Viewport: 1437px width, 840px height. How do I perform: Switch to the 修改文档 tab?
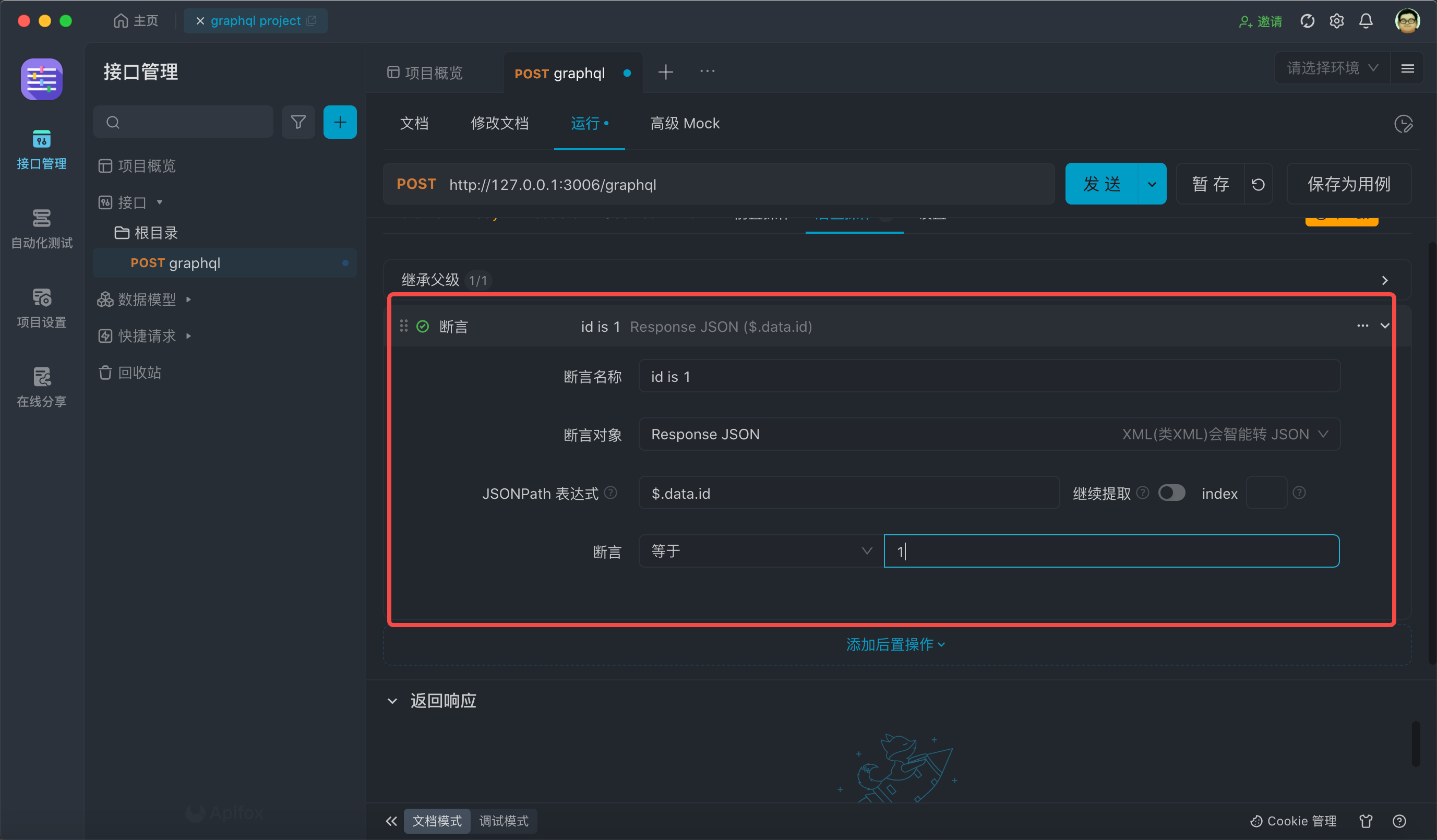(499, 123)
